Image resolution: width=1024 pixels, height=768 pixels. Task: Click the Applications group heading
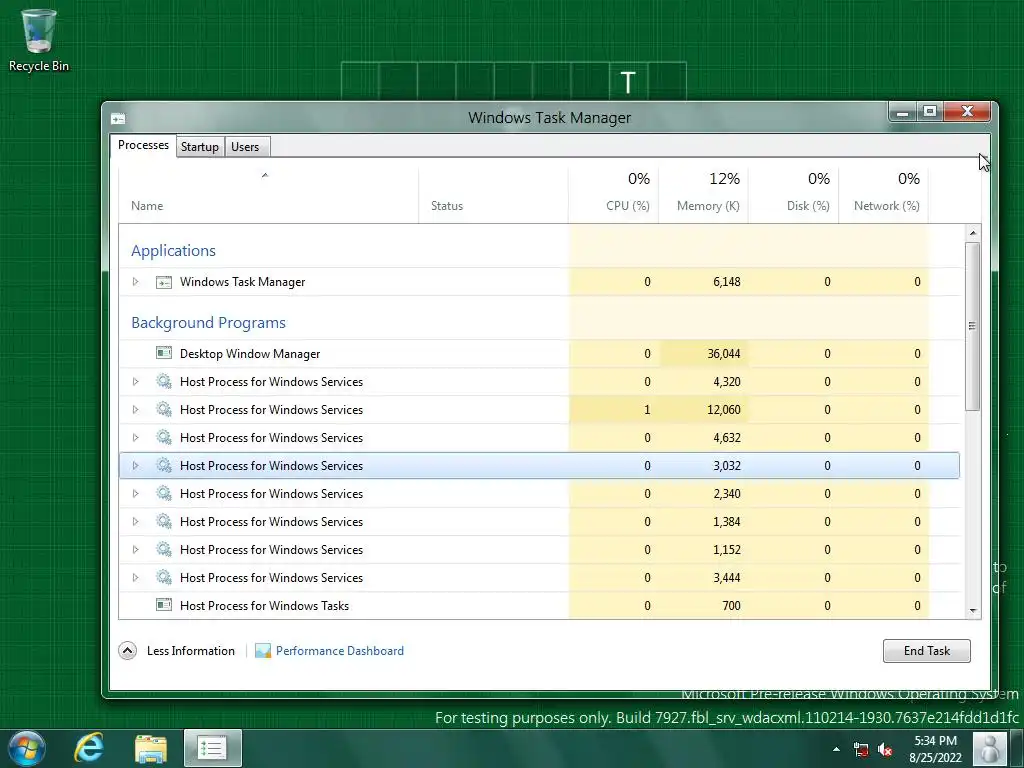click(173, 251)
